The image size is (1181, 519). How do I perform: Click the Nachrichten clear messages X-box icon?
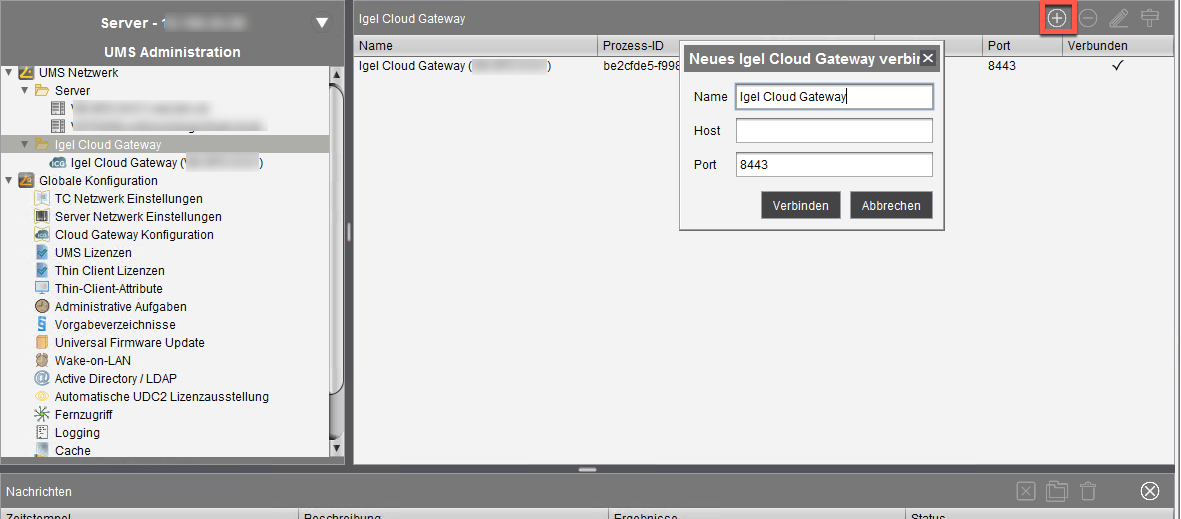click(1026, 492)
